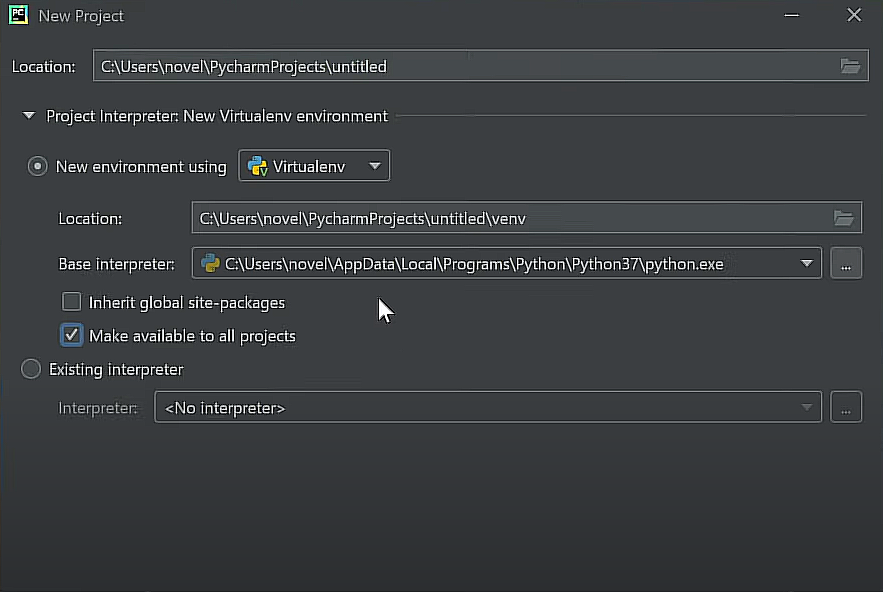Select the New environment using radio button
The width and height of the screenshot is (883, 592).
(37, 167)
